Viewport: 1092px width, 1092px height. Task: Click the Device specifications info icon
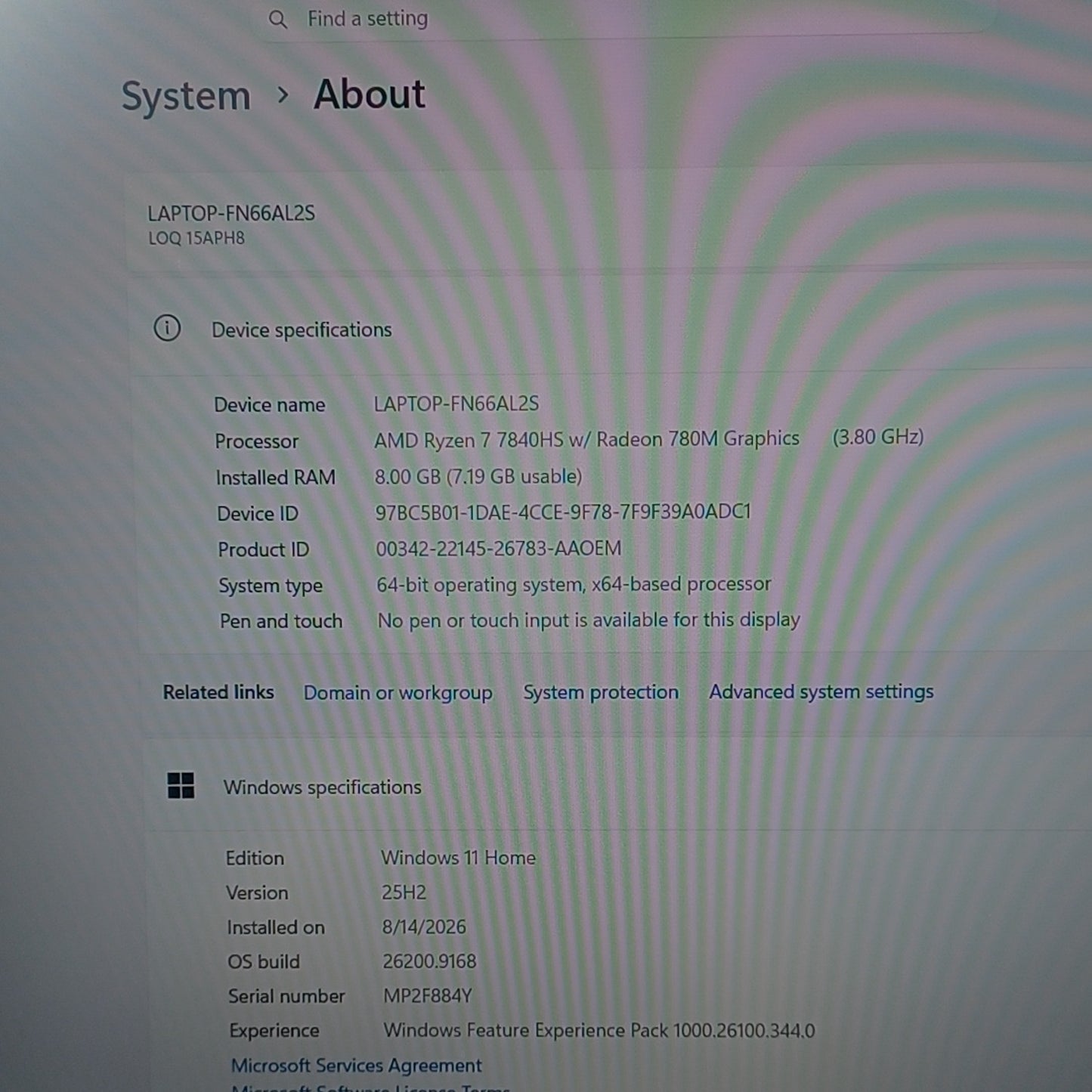click(x=167, y=328)
